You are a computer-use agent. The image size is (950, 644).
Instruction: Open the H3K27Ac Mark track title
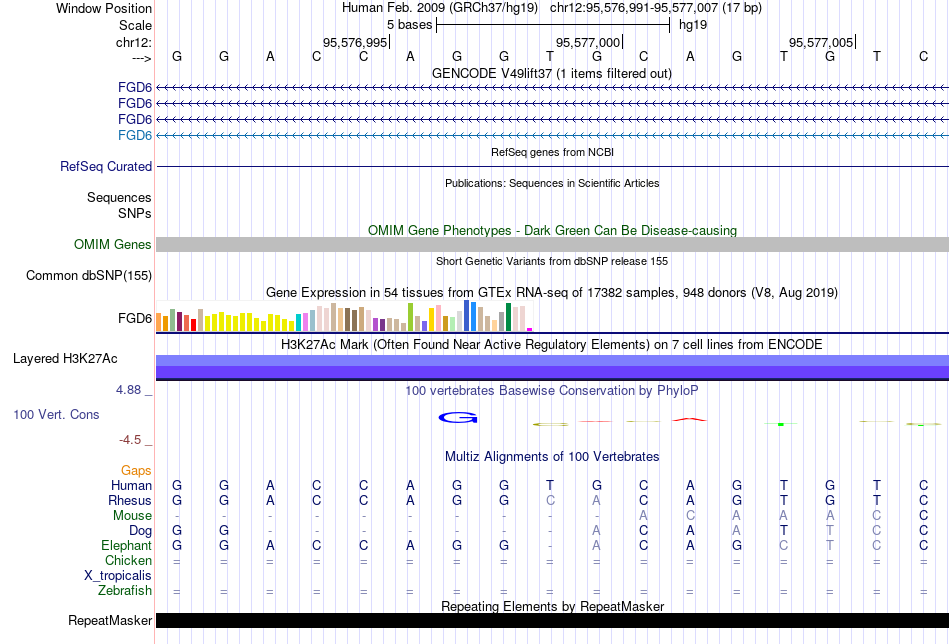click(552, 345)
